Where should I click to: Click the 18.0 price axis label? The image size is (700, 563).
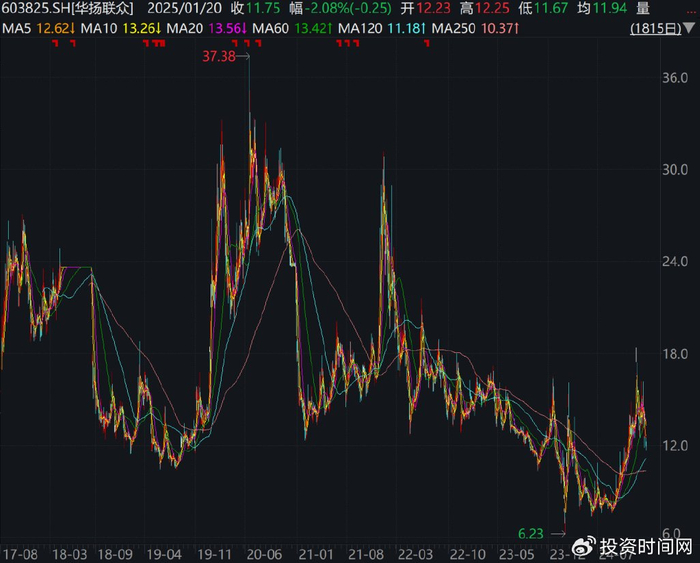coord(675,354)
